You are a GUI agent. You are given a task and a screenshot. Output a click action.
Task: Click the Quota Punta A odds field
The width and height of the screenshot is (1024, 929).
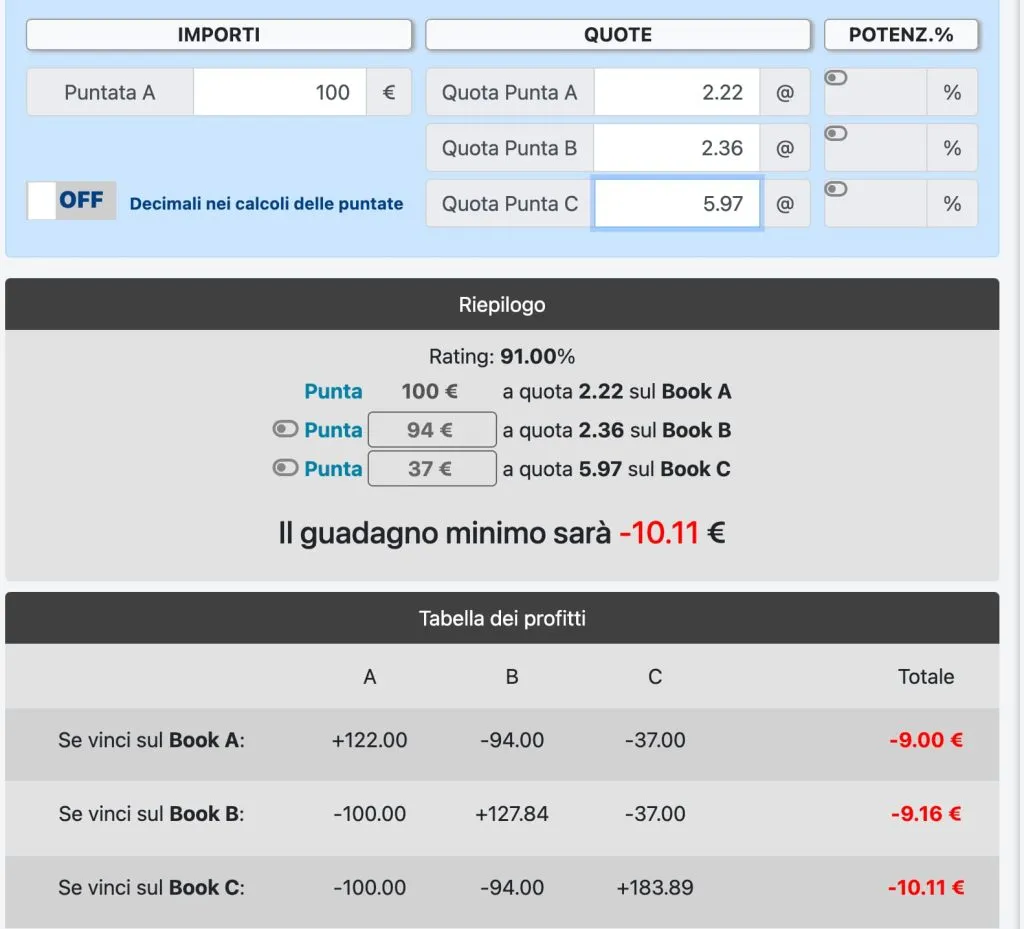pos(677,92)
